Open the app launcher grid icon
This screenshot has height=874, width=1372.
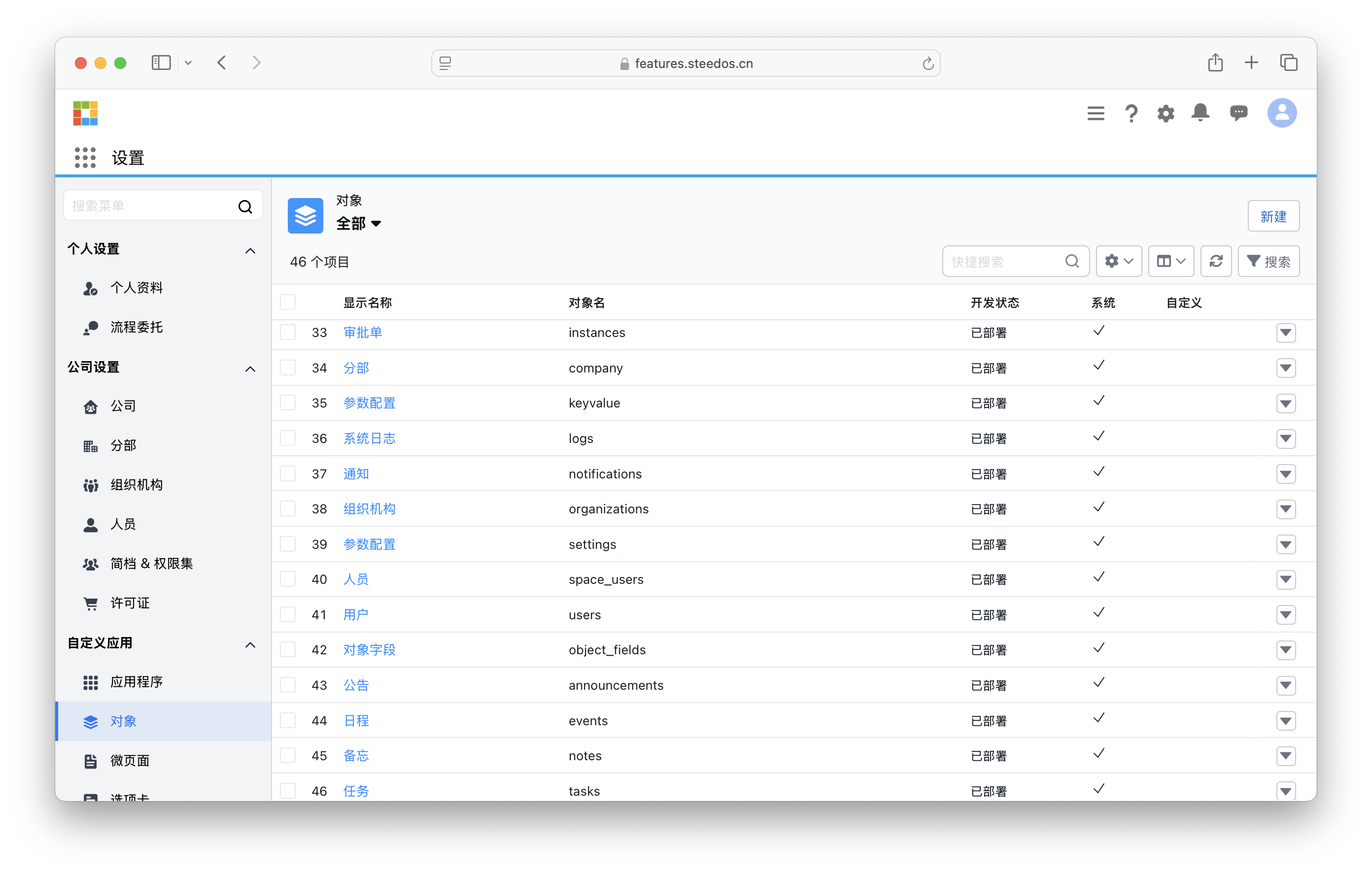click(85, 157)
